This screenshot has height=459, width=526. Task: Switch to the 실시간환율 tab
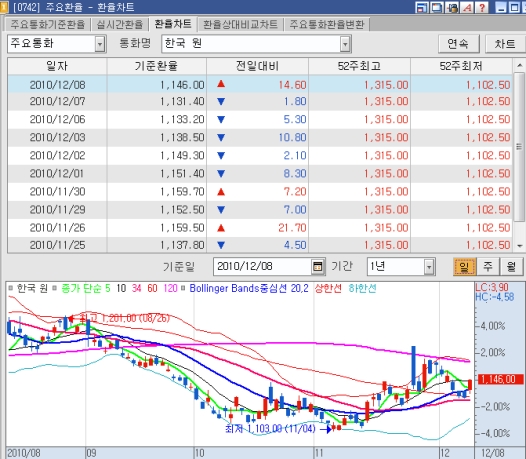click(x=120, y=24)
